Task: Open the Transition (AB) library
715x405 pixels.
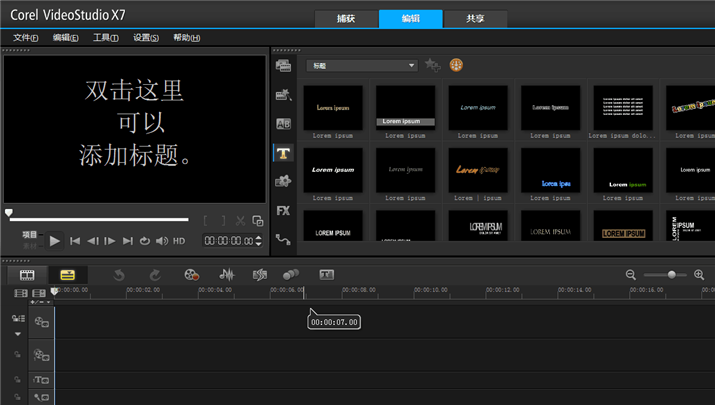Action: (x=283, y=124)
